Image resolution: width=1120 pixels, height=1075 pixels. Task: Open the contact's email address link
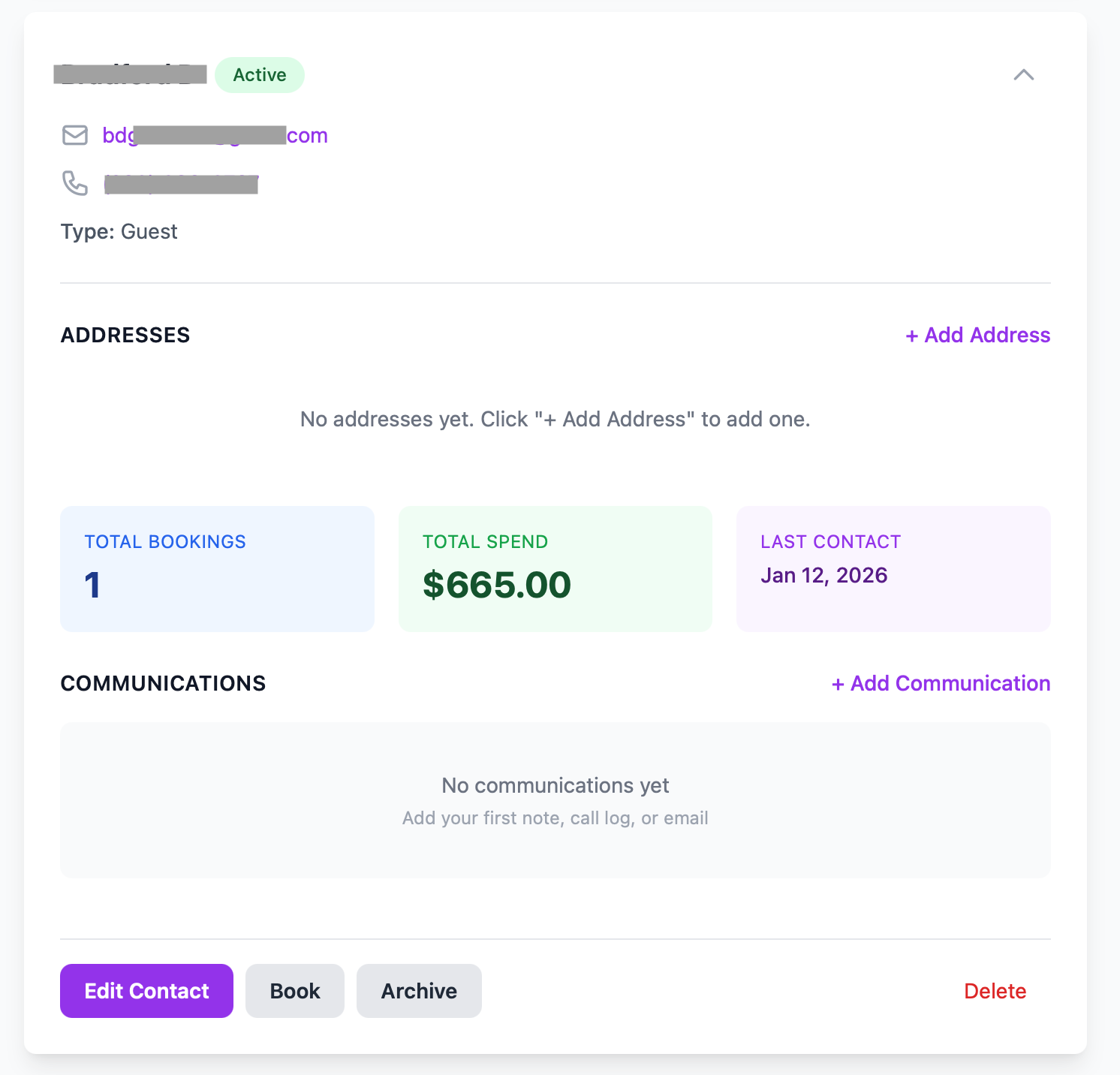click(215, 136)
